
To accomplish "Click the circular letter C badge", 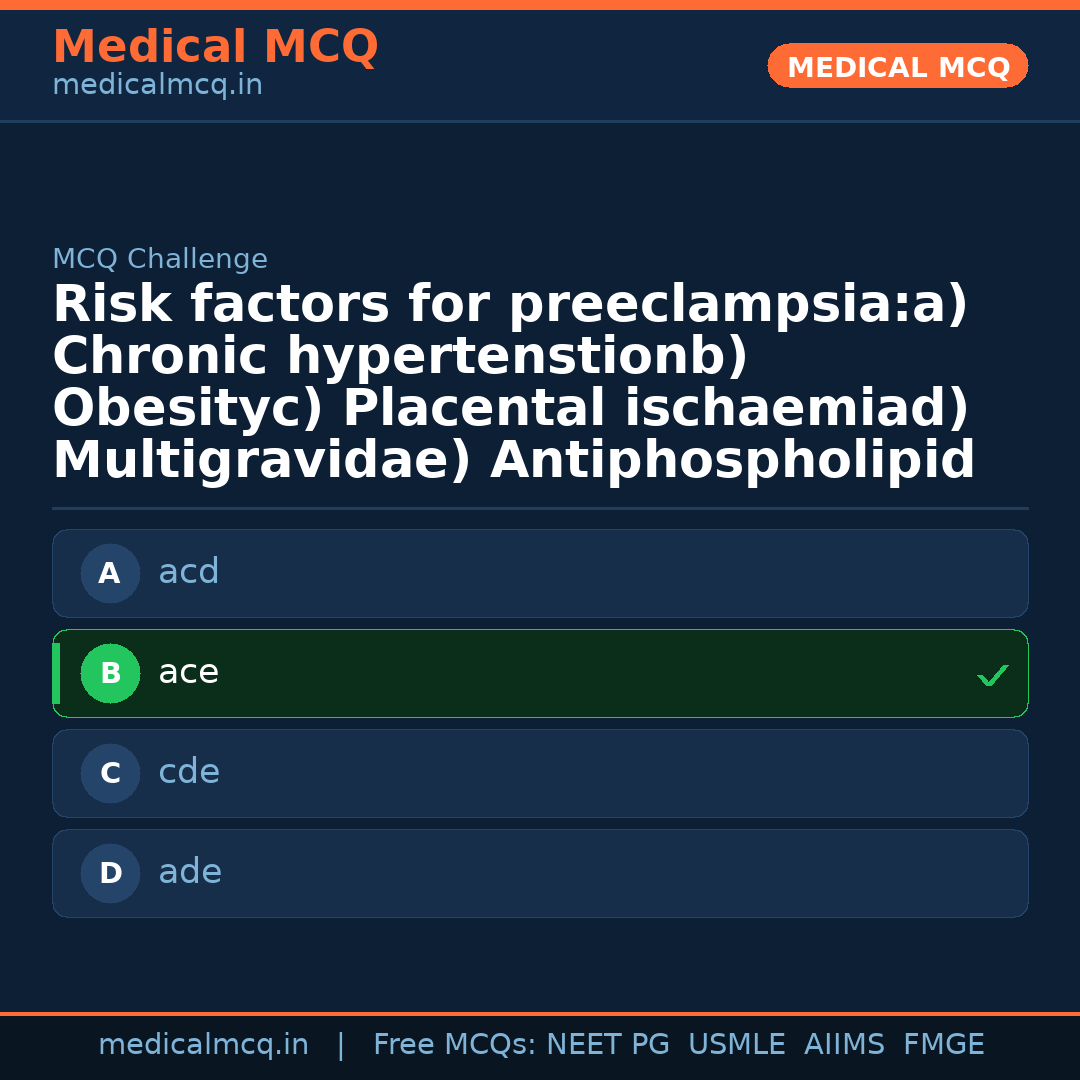I will 110,773.
